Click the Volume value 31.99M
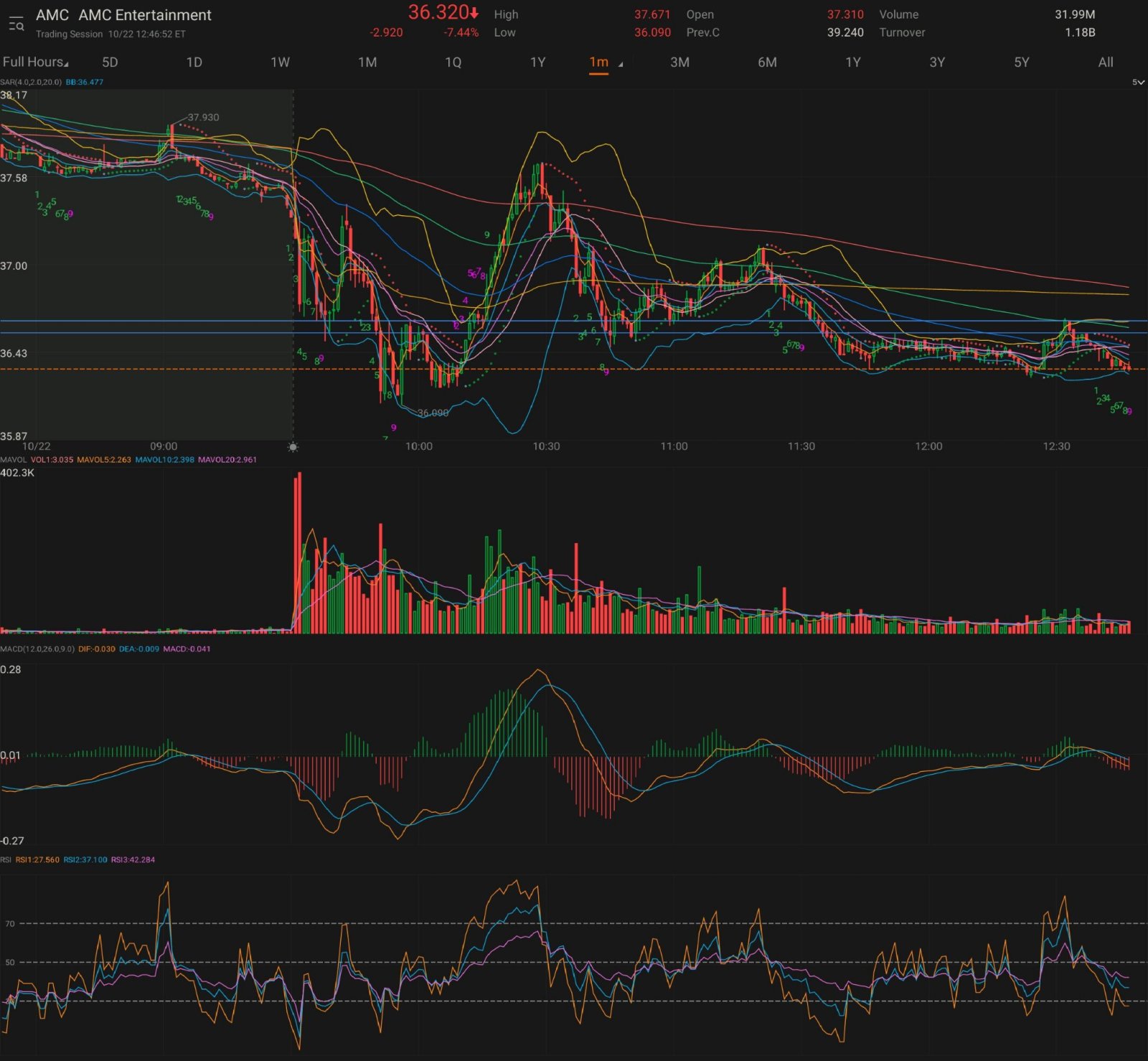Screen dimensions: 1148x1061 [x=1075, y=14]
